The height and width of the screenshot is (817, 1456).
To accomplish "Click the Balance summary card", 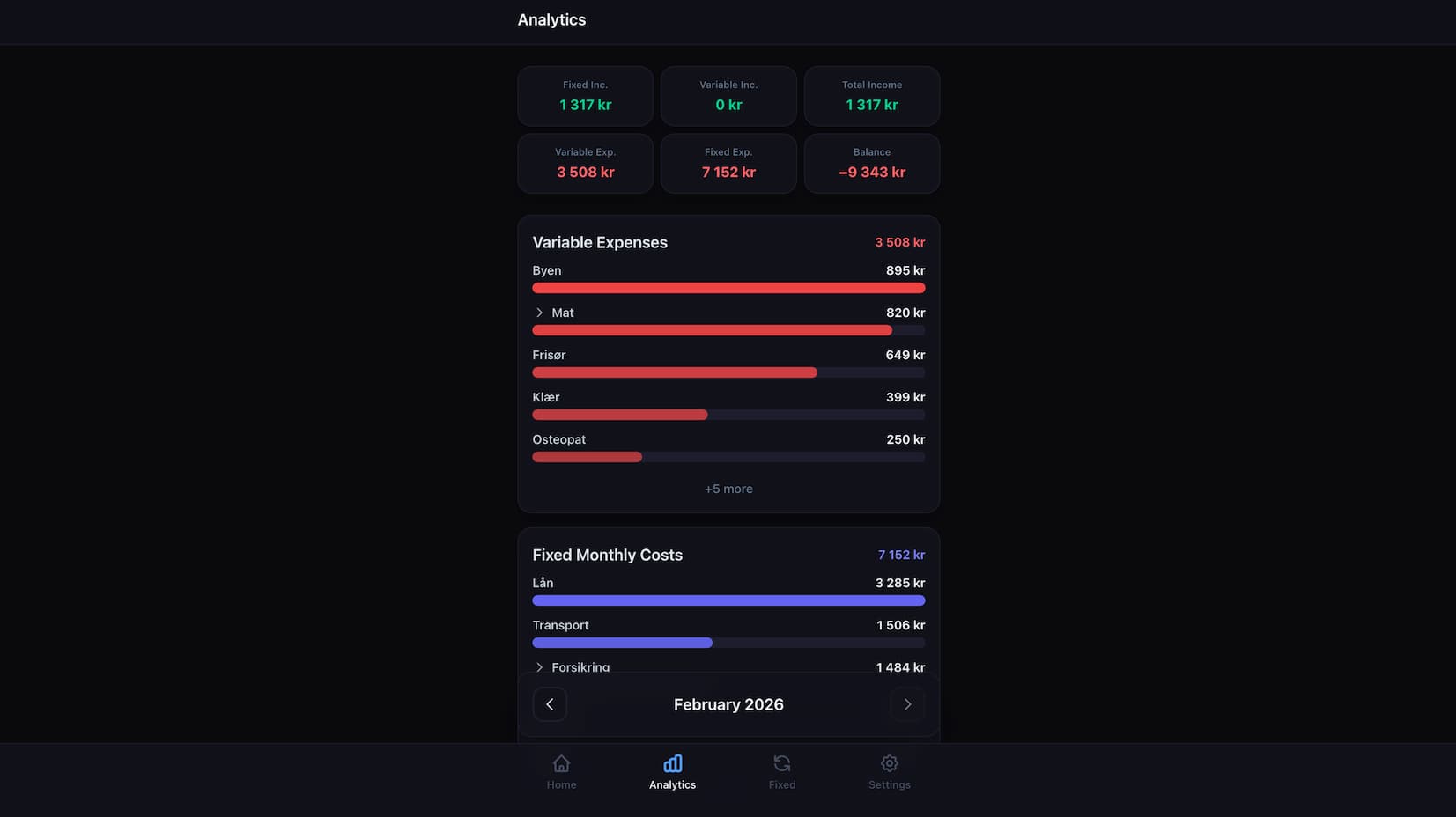I will coord(871,163).
